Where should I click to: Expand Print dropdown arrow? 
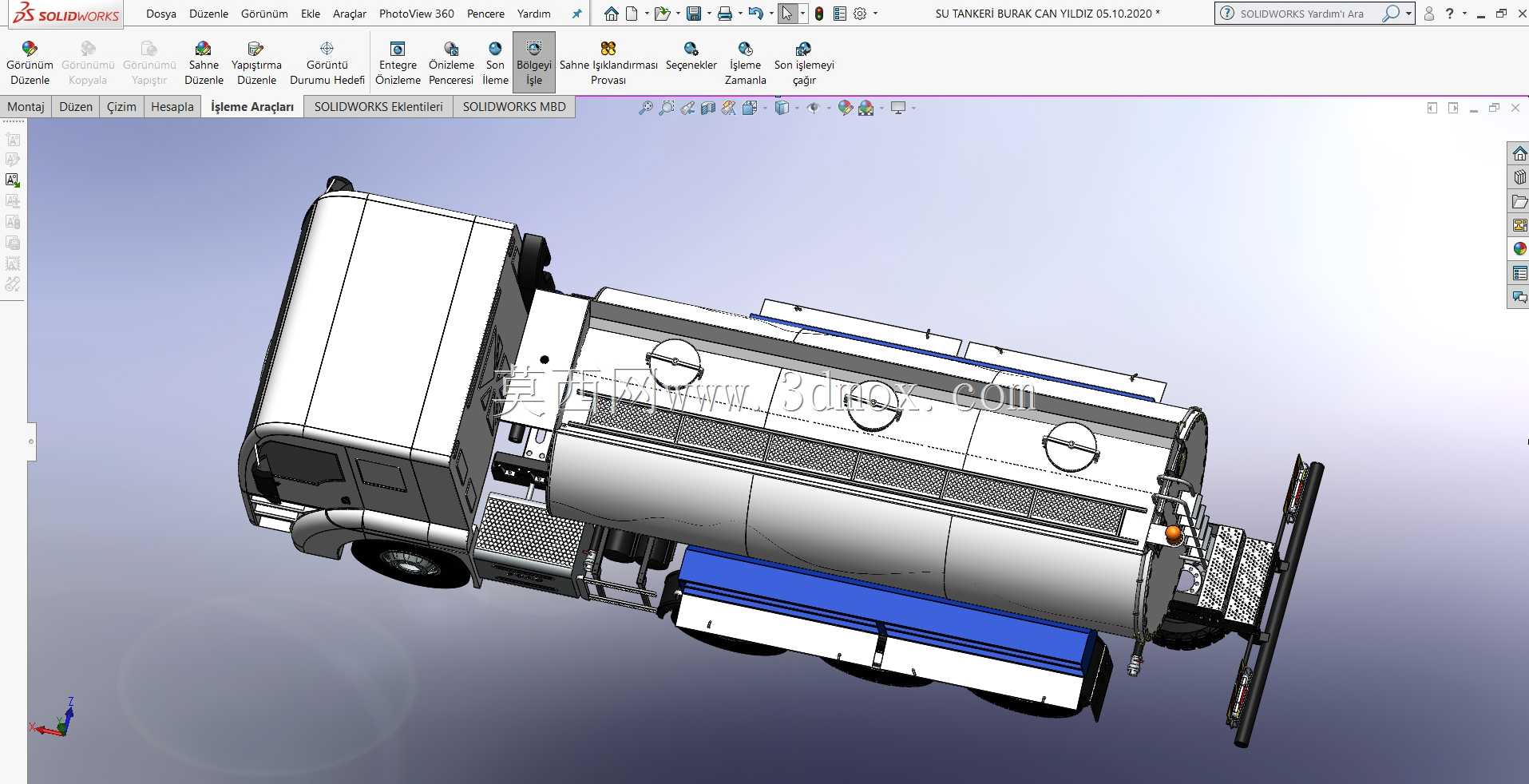[740, 14]
